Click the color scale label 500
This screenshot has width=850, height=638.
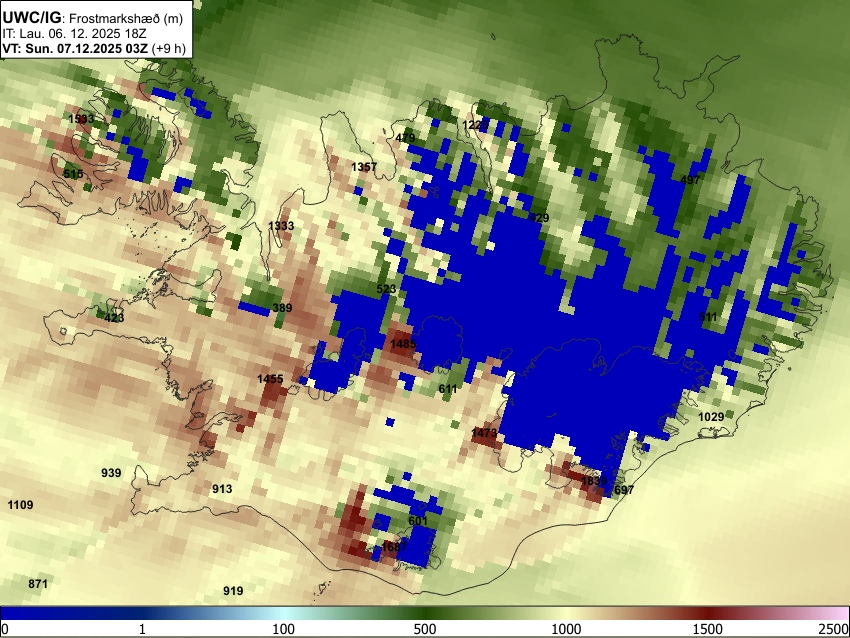point(425,629)
